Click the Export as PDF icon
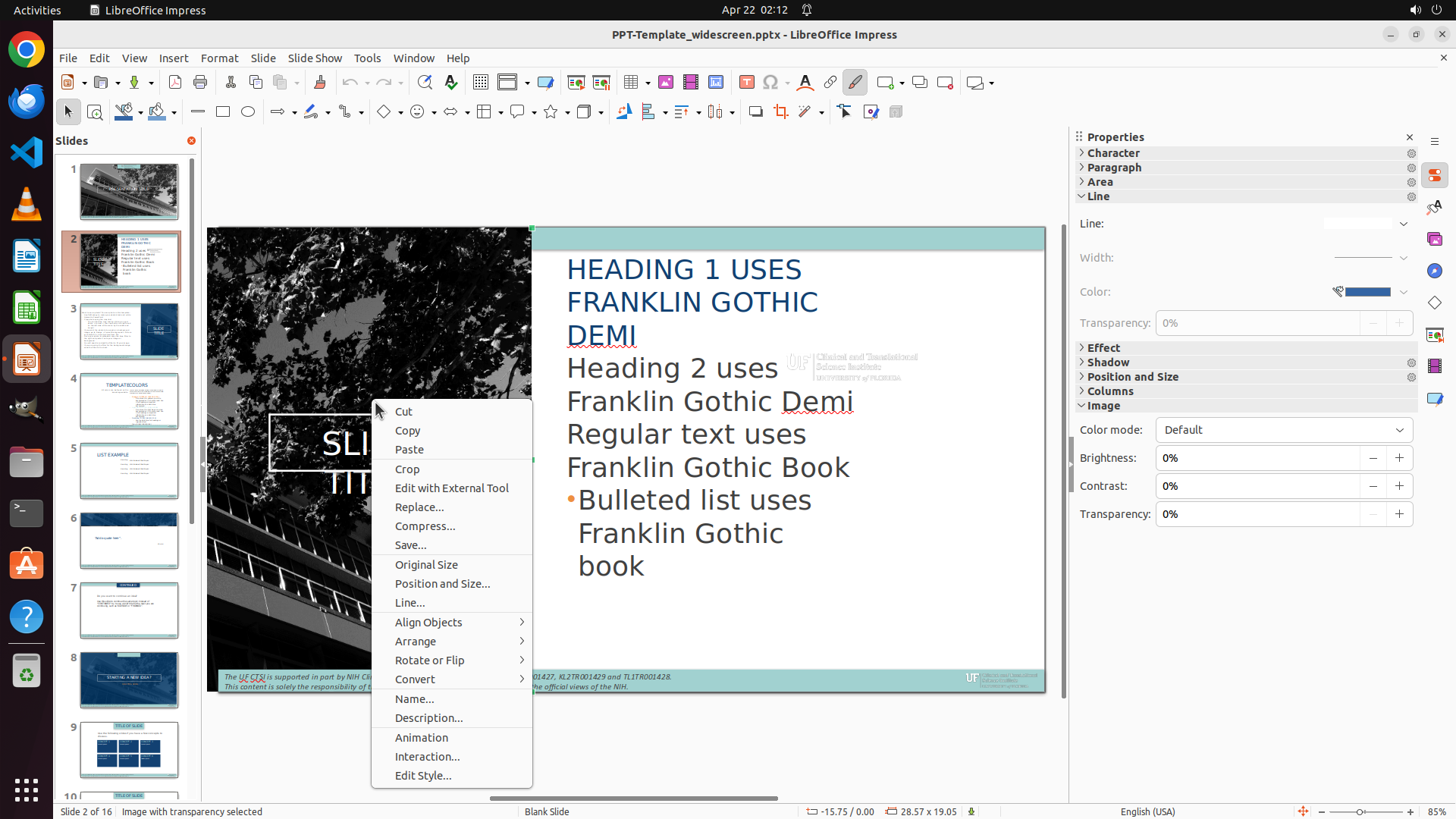 (x=175, y=83)
